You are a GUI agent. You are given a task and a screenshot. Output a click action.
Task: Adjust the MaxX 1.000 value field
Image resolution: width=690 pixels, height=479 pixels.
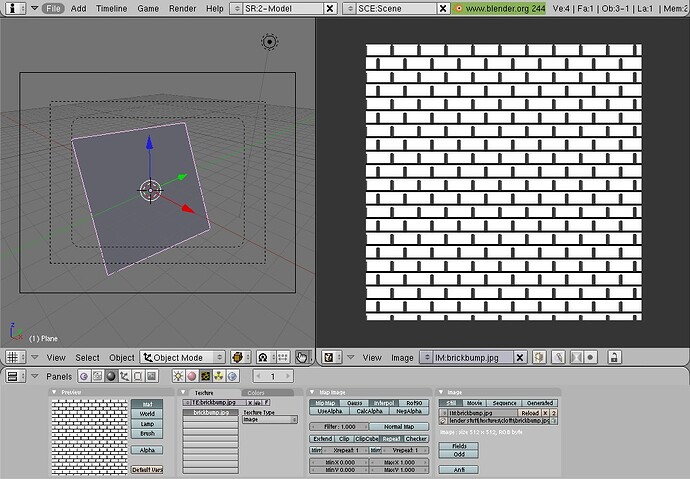(399, 462)
